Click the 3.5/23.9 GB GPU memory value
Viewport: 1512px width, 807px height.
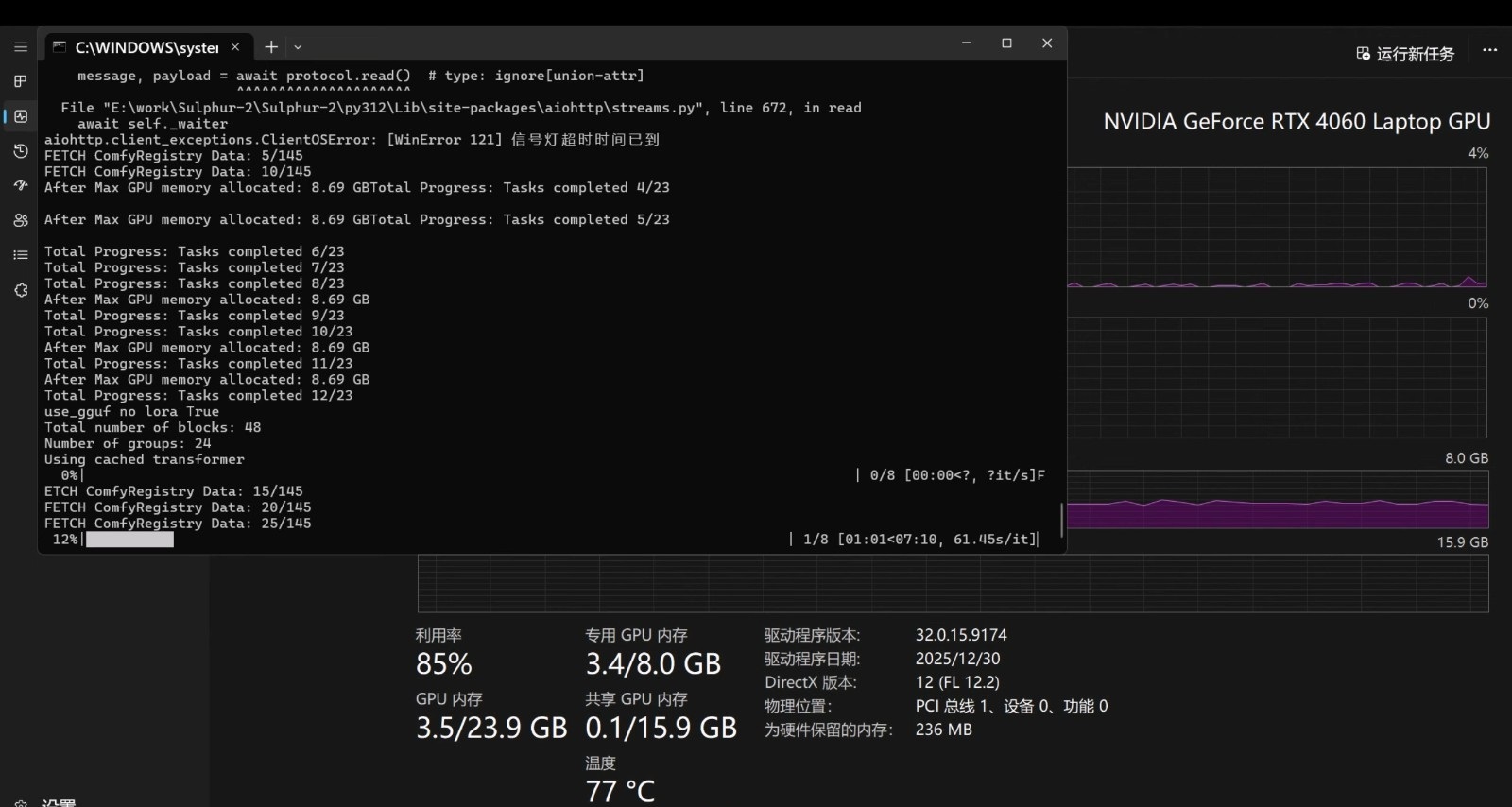[491, 728]
